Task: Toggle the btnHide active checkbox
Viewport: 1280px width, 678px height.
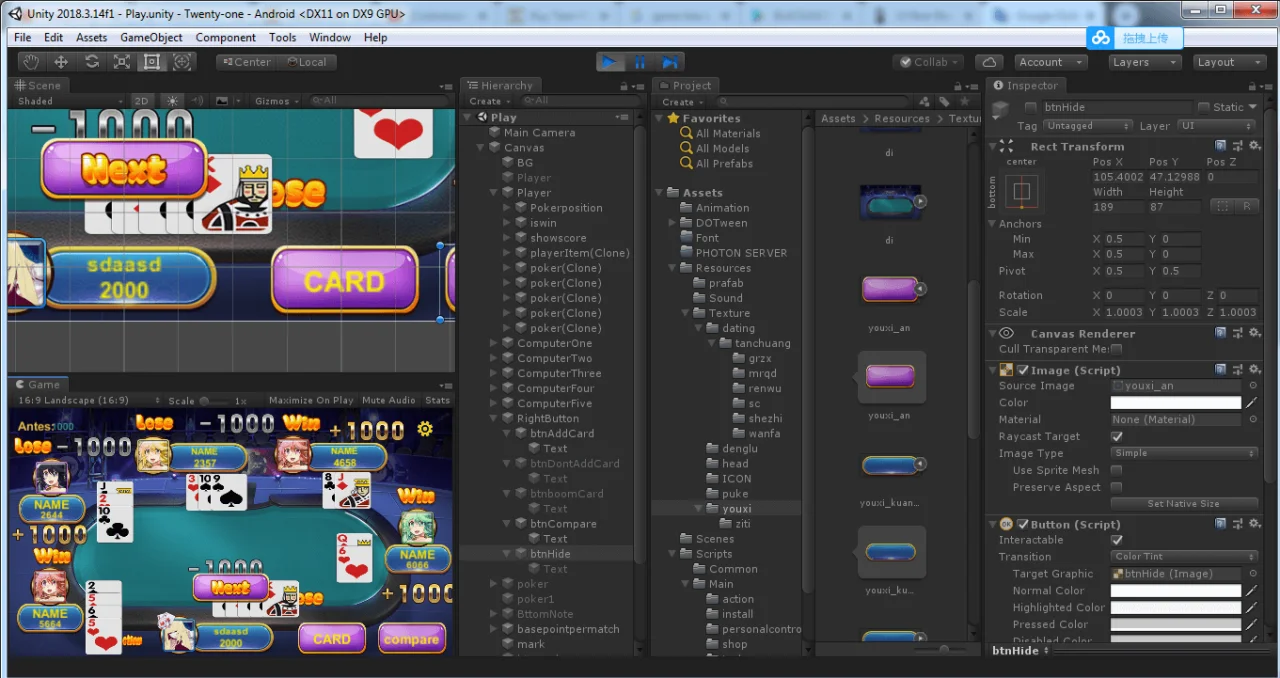Action: [x=1030, y=107]
